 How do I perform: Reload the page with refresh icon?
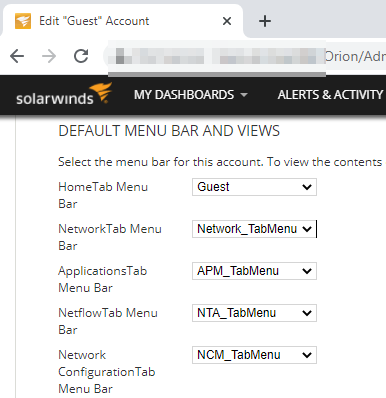[x=81, y=56]
